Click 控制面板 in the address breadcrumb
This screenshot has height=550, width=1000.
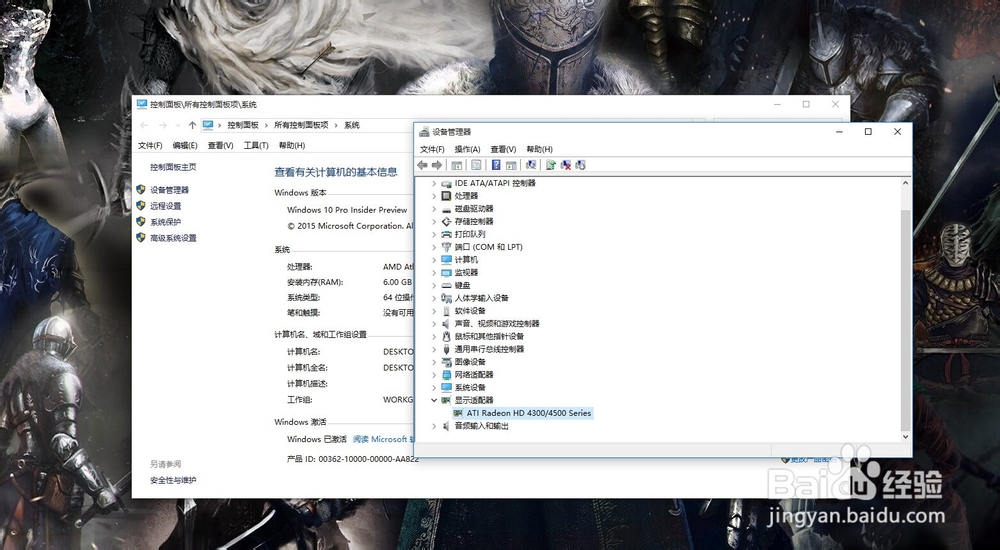coord(243,126)
